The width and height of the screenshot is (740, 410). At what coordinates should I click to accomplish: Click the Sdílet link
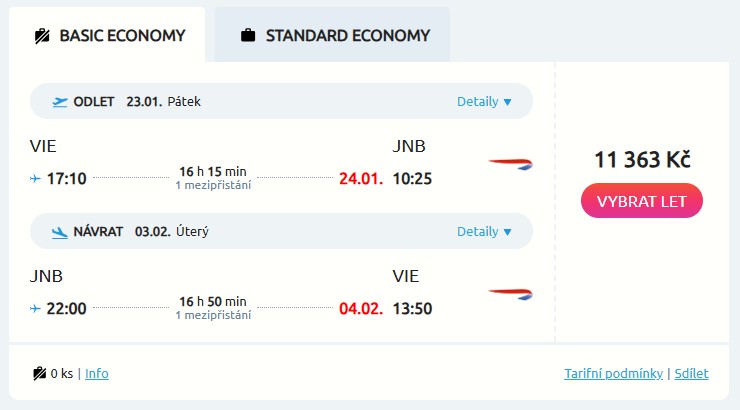[691, 374]
